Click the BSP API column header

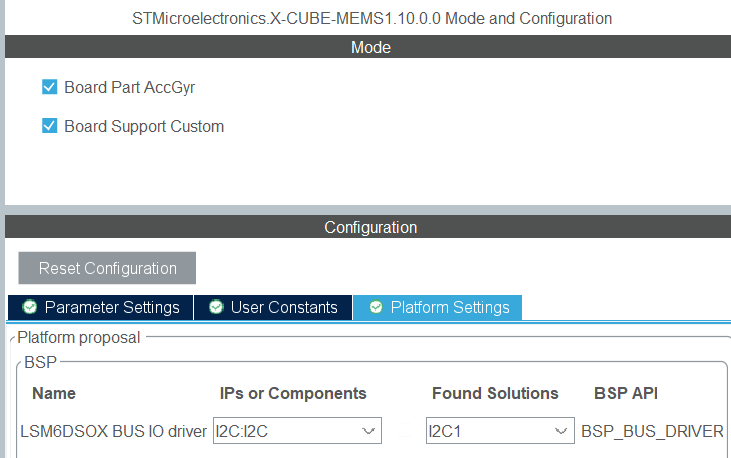coord(625,393)
